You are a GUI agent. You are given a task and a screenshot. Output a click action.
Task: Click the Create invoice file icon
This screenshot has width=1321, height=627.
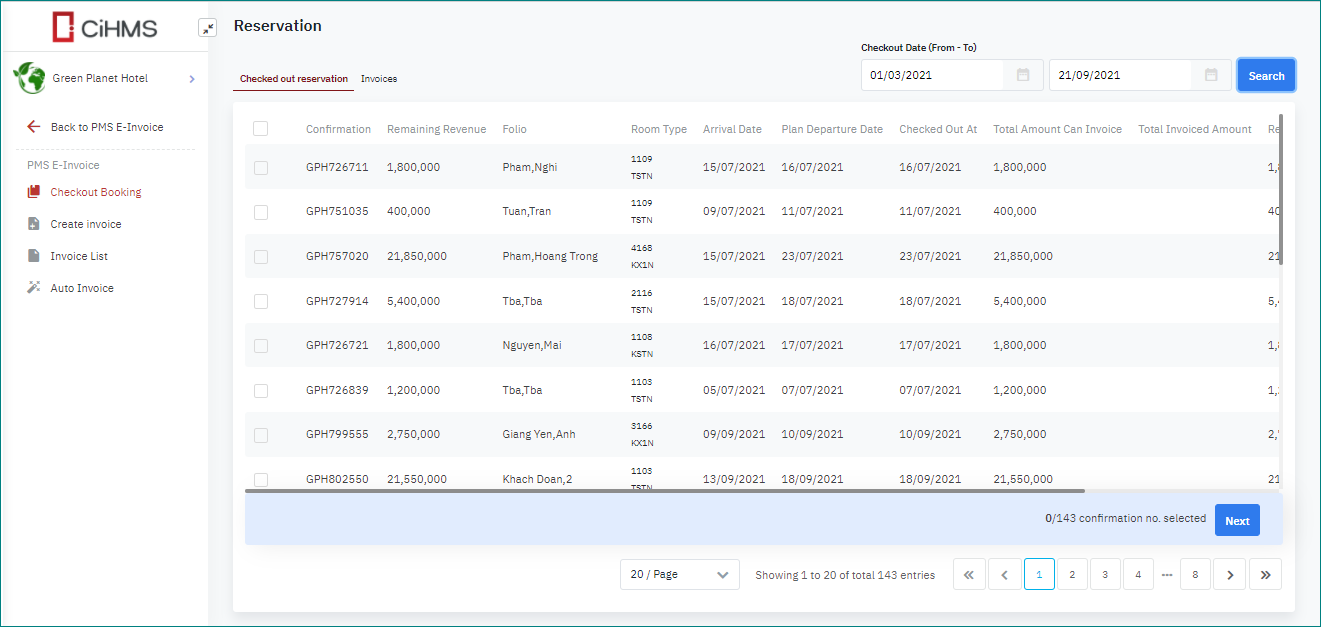point(34,224)
